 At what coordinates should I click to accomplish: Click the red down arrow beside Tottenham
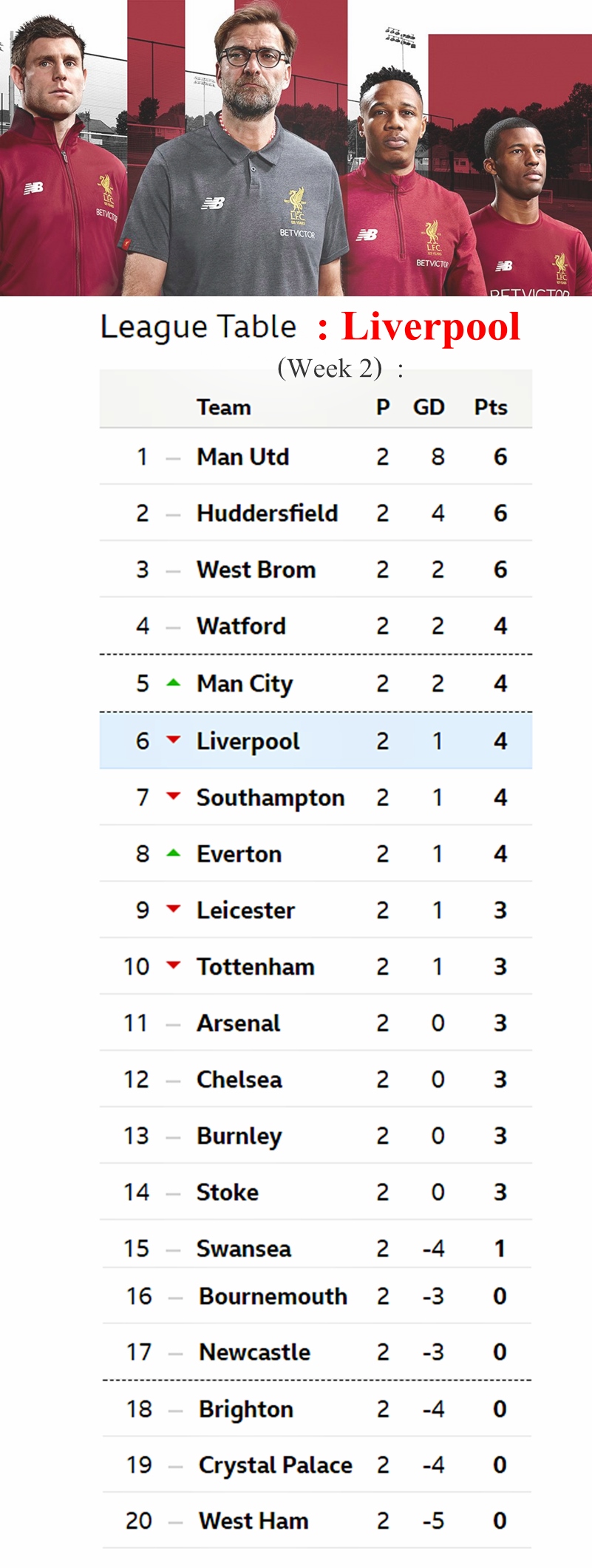coord(174,965)
